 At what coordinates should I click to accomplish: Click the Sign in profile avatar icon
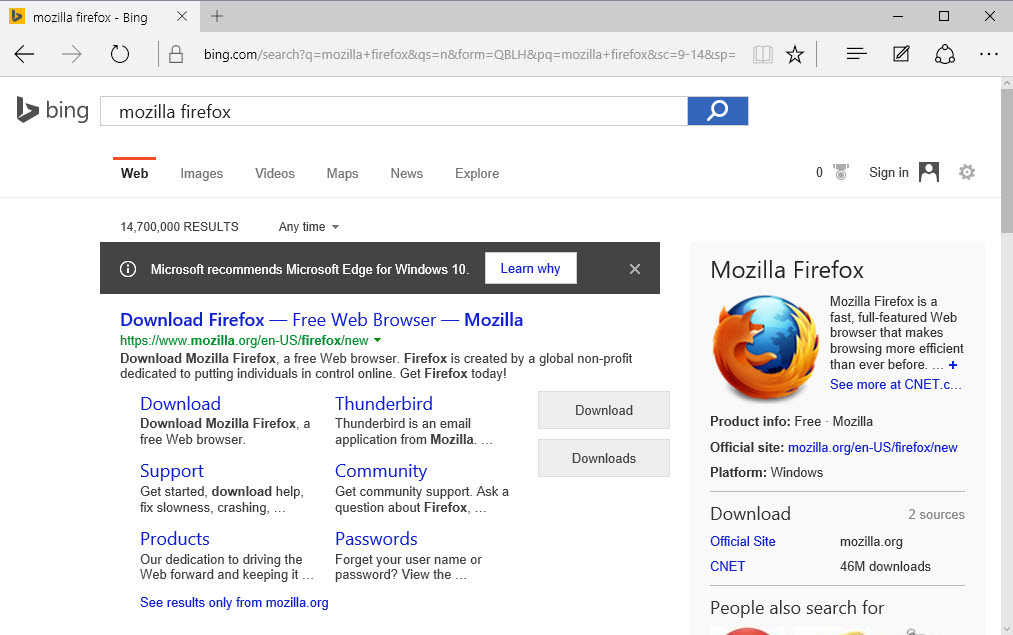tap(928, 172)
